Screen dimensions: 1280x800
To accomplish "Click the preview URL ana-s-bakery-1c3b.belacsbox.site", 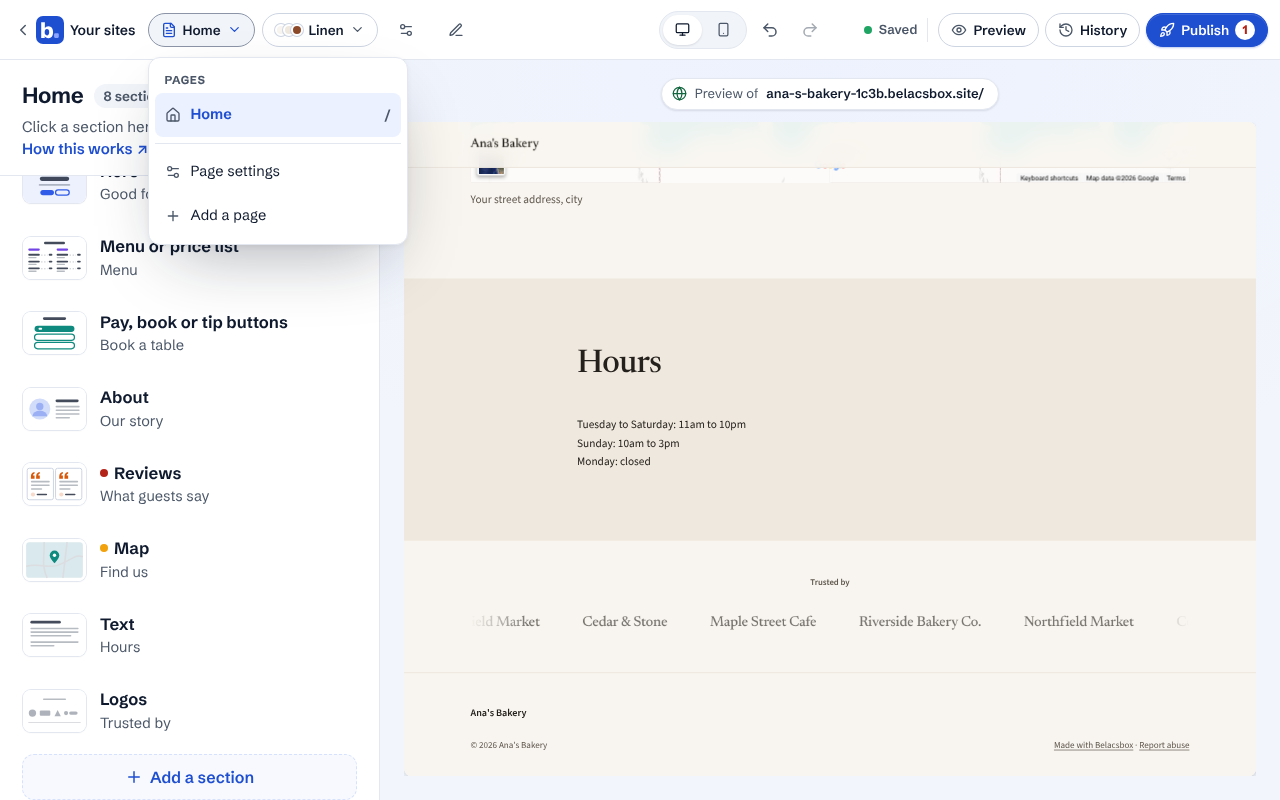I will point(875,94).
